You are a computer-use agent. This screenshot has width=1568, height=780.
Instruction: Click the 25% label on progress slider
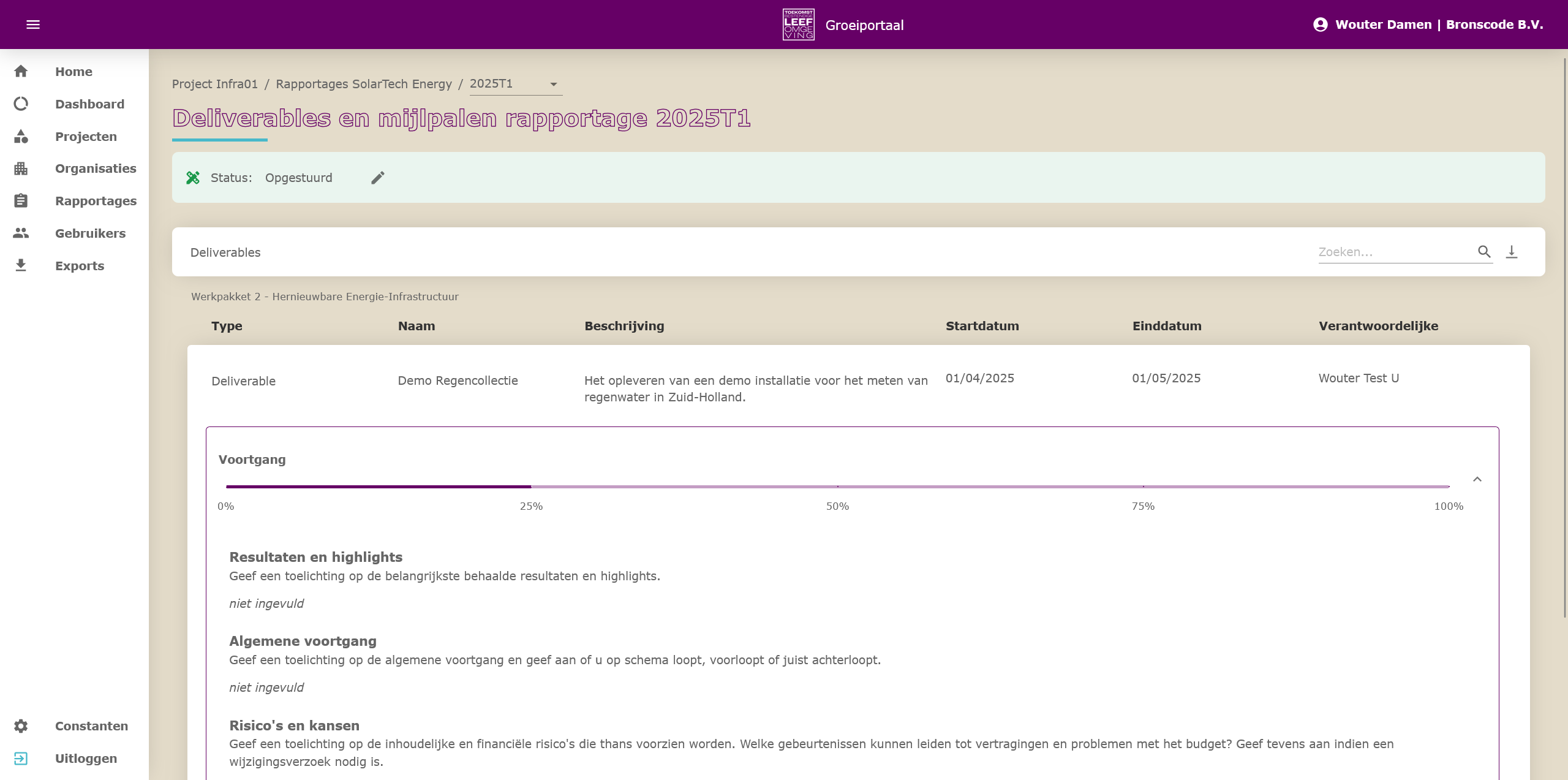[x=531, y=506]
